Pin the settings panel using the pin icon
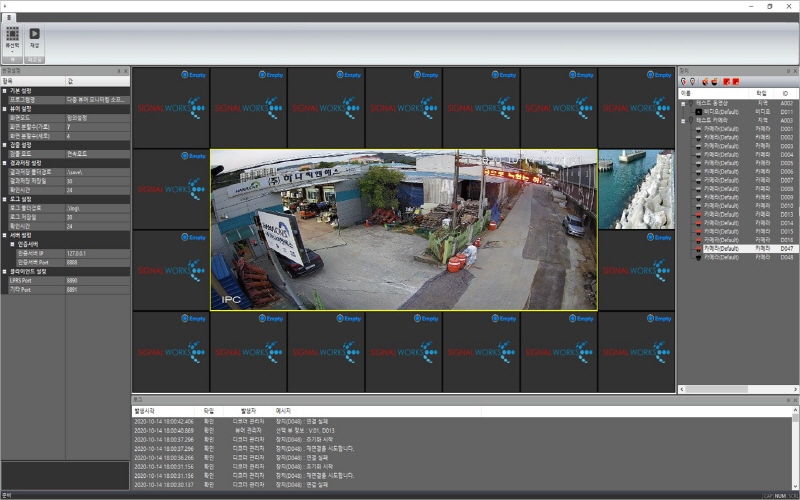This screenshot has height=500, width=800. coord(119,71)
